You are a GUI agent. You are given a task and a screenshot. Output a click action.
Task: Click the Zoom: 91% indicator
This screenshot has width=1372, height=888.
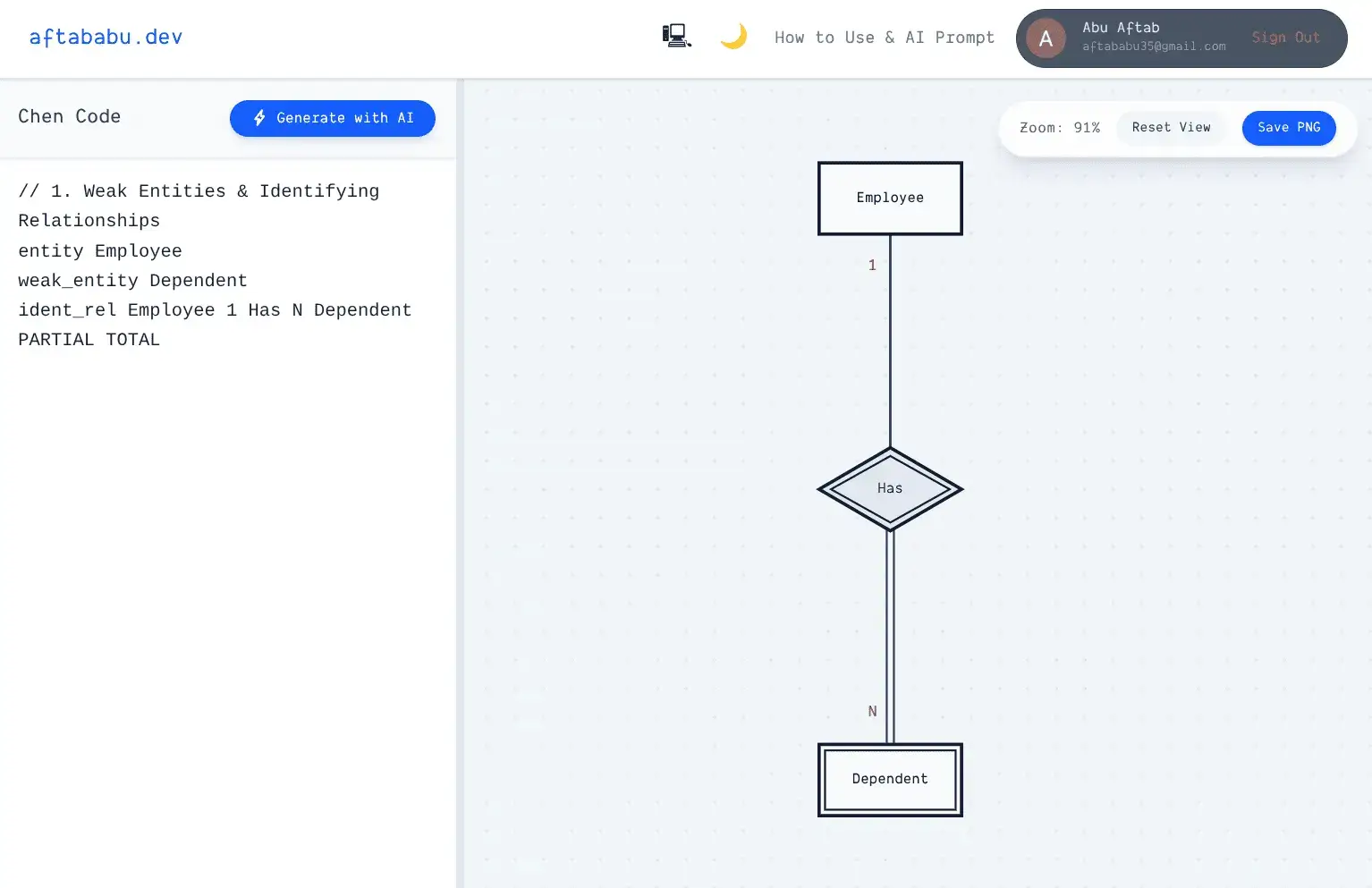click(1060, 128)
